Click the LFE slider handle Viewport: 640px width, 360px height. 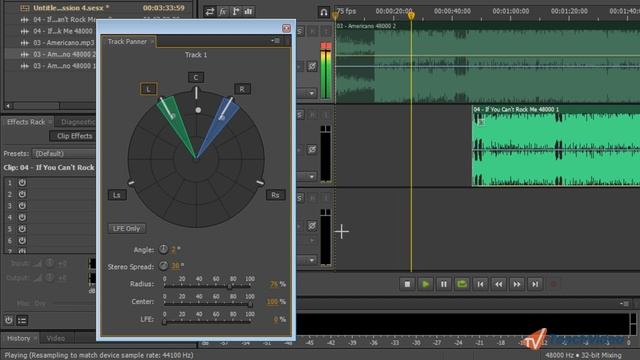click(x=164, y=322)
